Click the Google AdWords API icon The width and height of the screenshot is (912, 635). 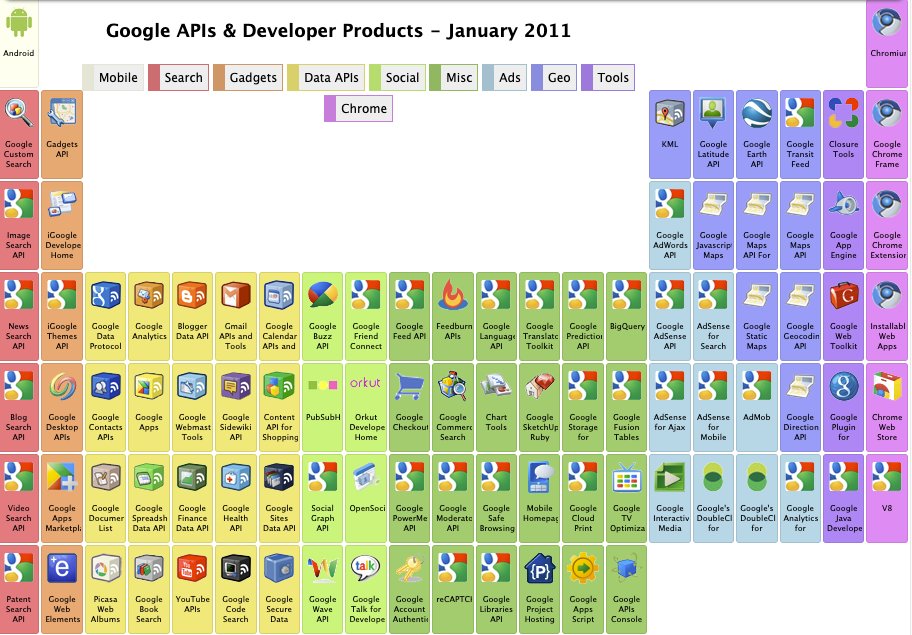point(669,224)
